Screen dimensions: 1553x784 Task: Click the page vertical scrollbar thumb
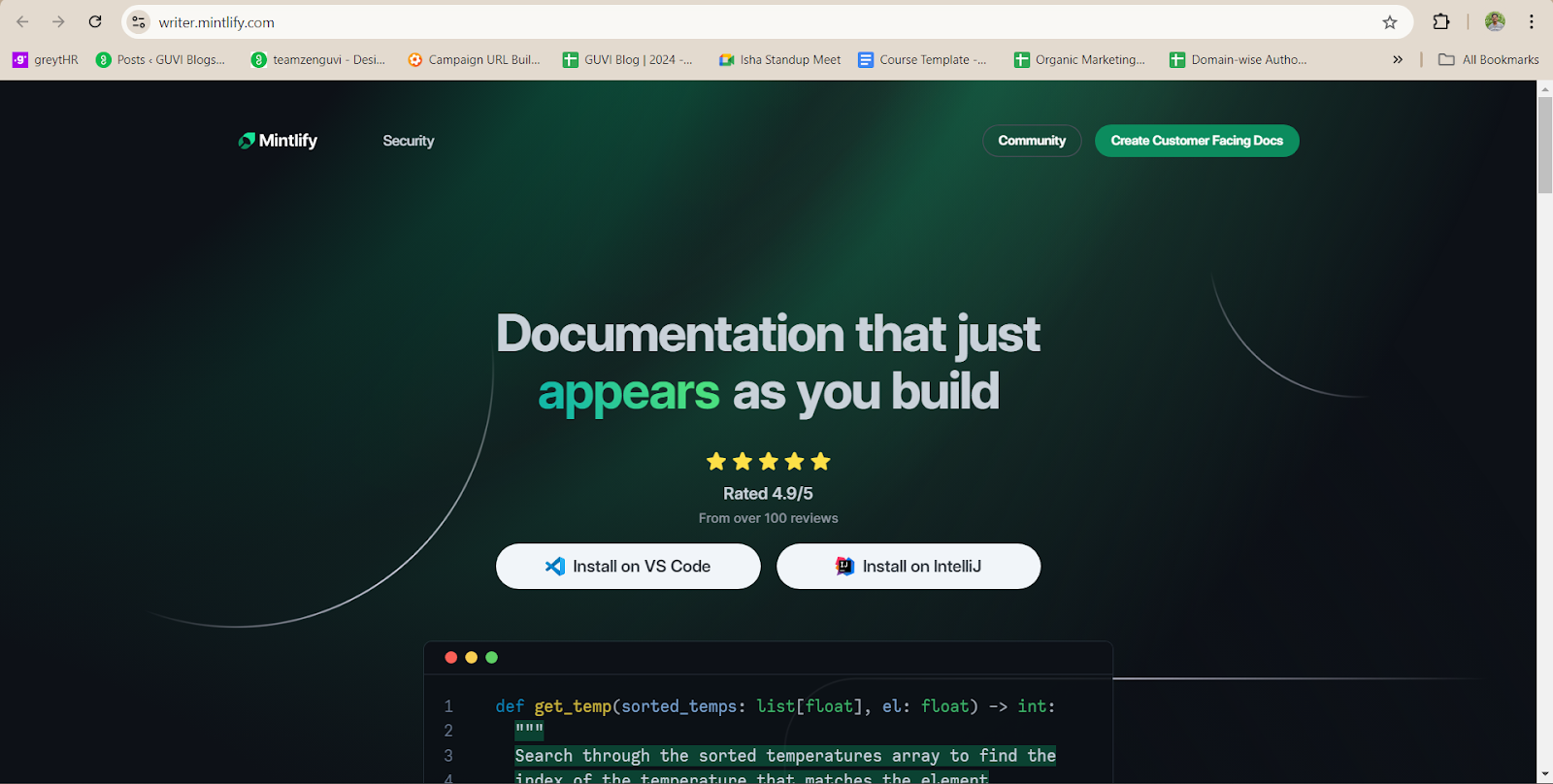[x=1544, y=144]
